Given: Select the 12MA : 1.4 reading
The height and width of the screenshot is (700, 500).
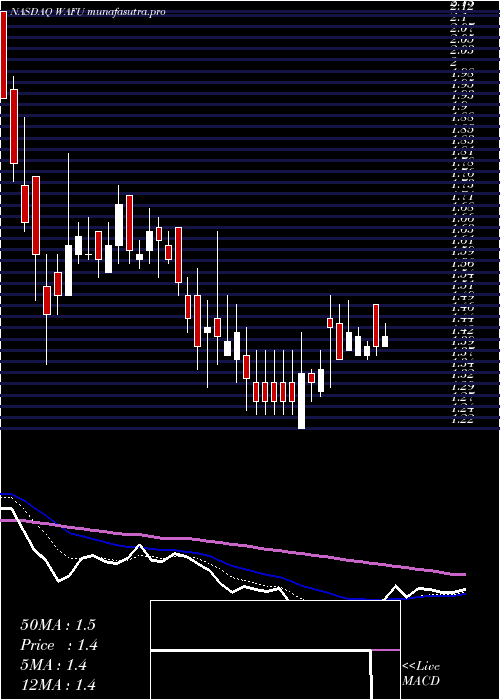Looking at the screenshot, I should tap(58, 685).
